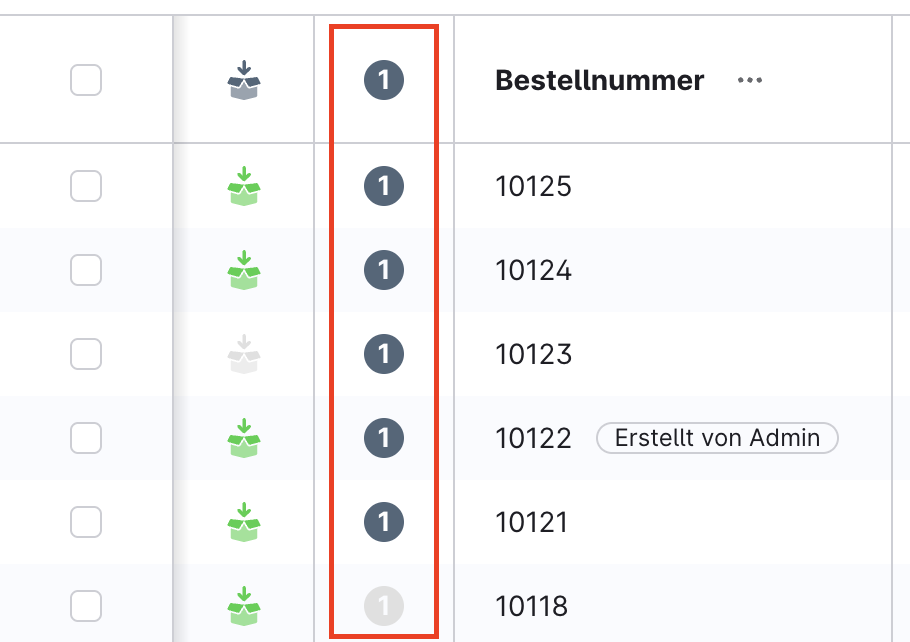Click the "Erstellt von Admin" tag

coord(717,438)
